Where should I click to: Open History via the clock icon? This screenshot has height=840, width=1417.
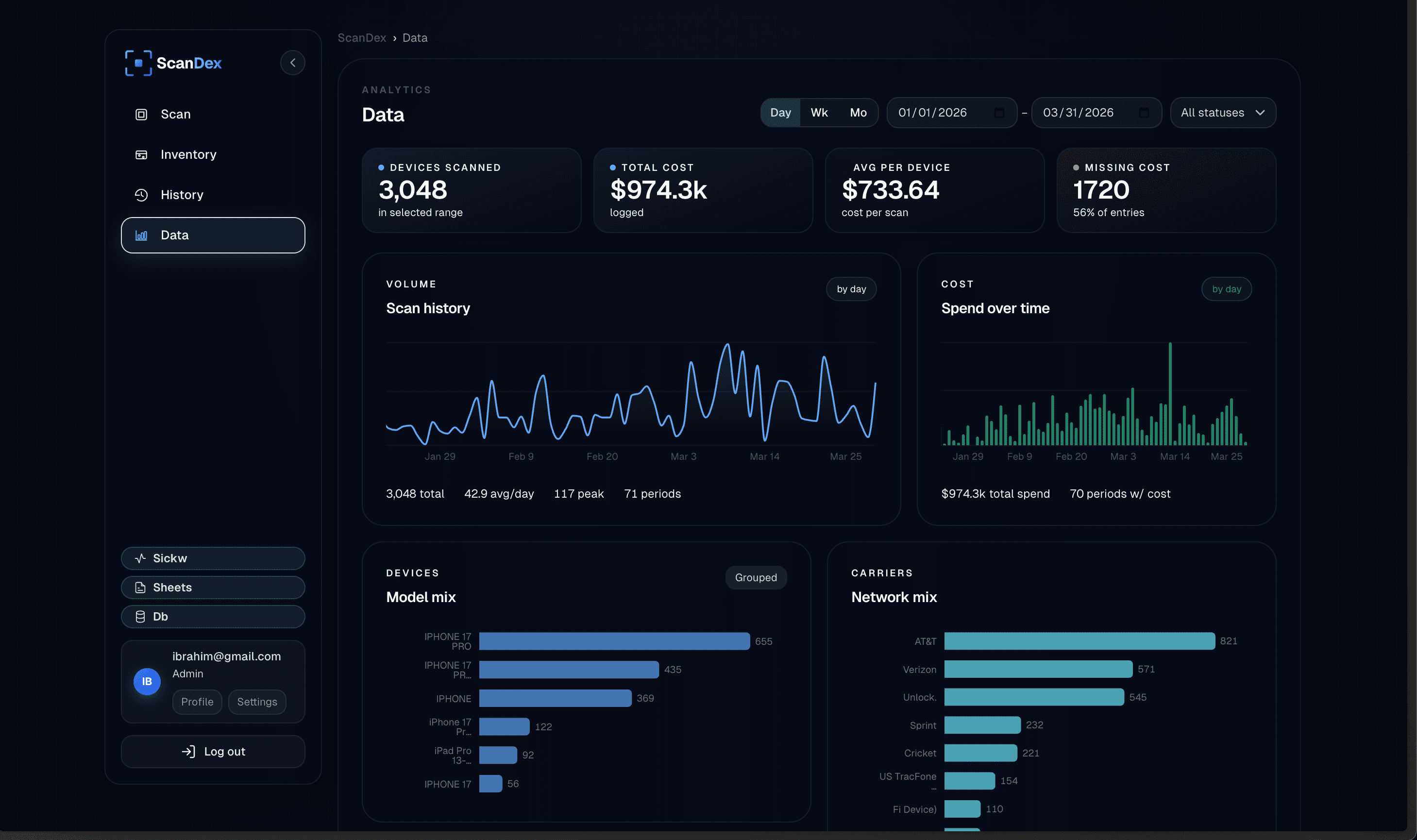pyautogui.click(x=140, y=194)
